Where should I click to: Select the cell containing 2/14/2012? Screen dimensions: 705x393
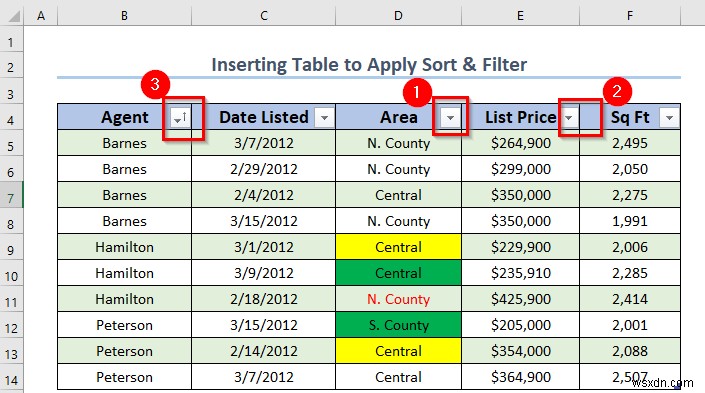coord(263,351)
